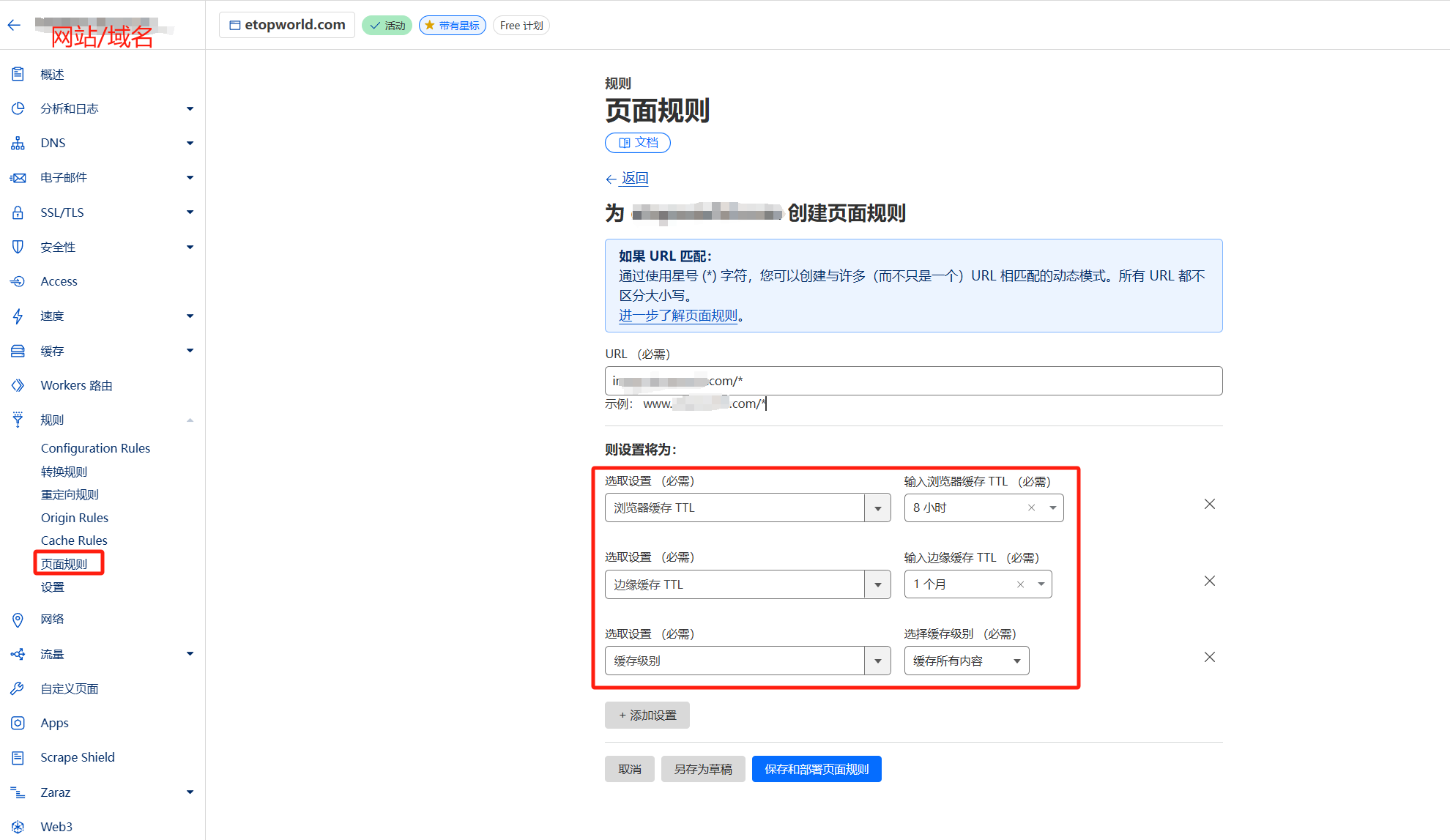1450x840 pixels.
Task: Click the 速度 lightning icon
Action: 18,316
